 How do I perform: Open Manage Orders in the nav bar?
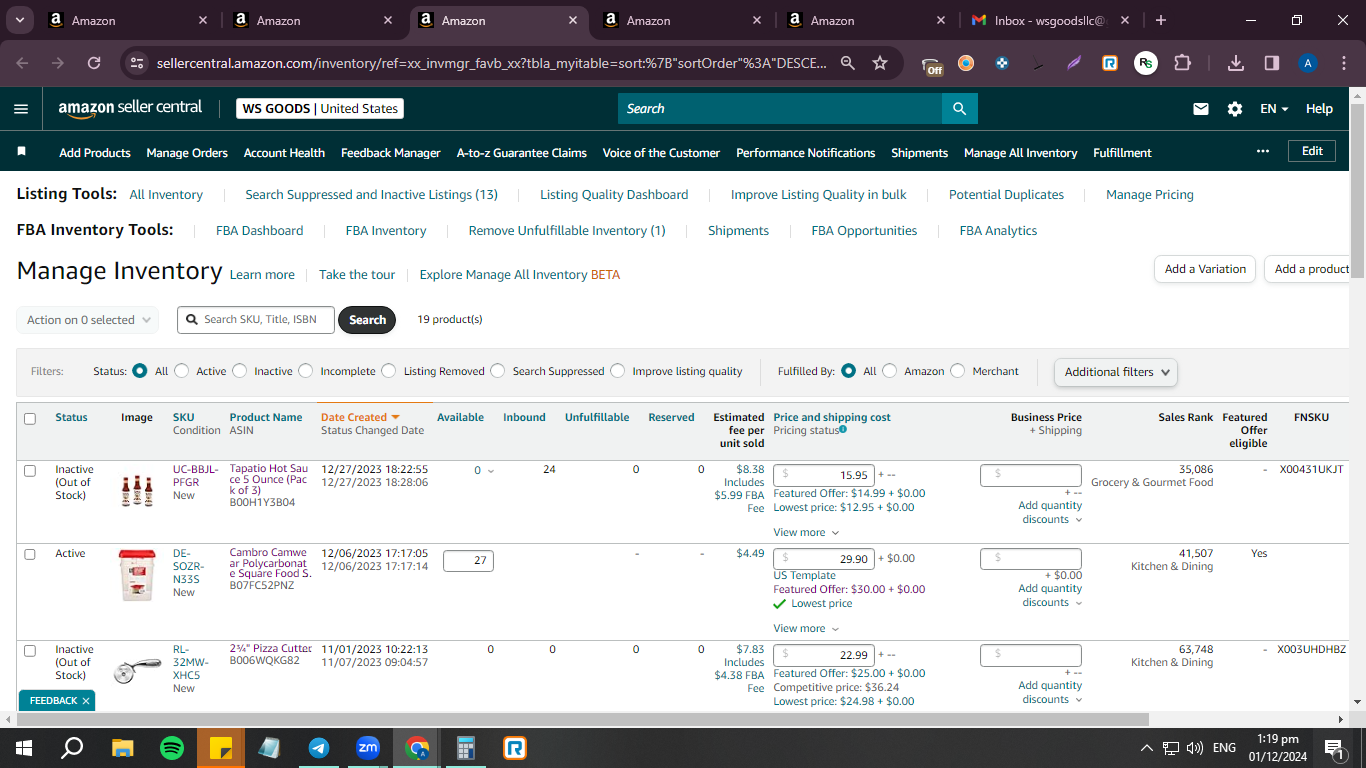point(187,153)
